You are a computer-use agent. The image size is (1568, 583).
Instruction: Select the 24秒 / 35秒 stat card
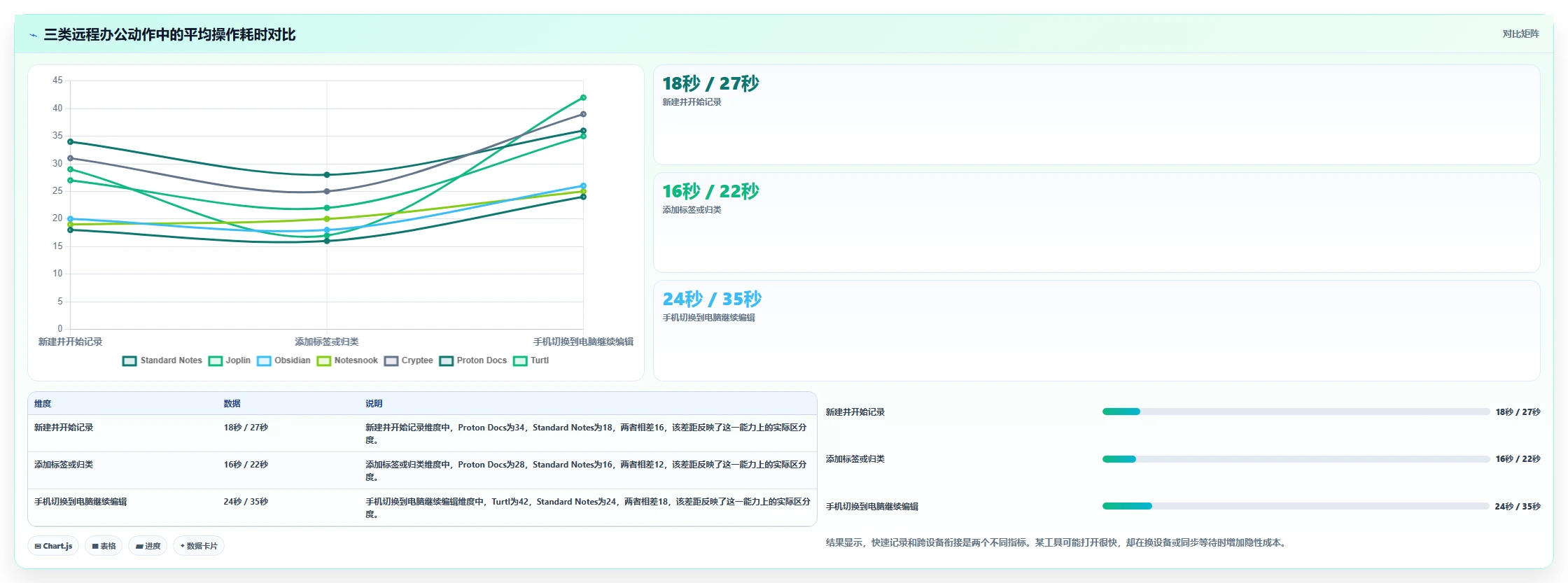coord(1096,330)
